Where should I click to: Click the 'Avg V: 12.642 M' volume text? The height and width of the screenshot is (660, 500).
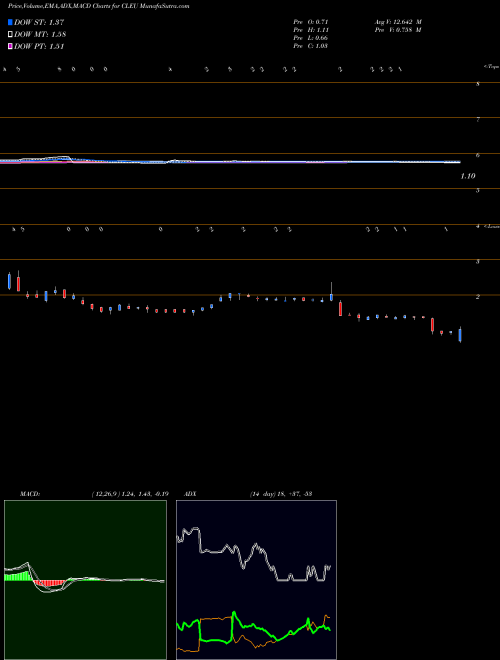[x=398, y=22]
